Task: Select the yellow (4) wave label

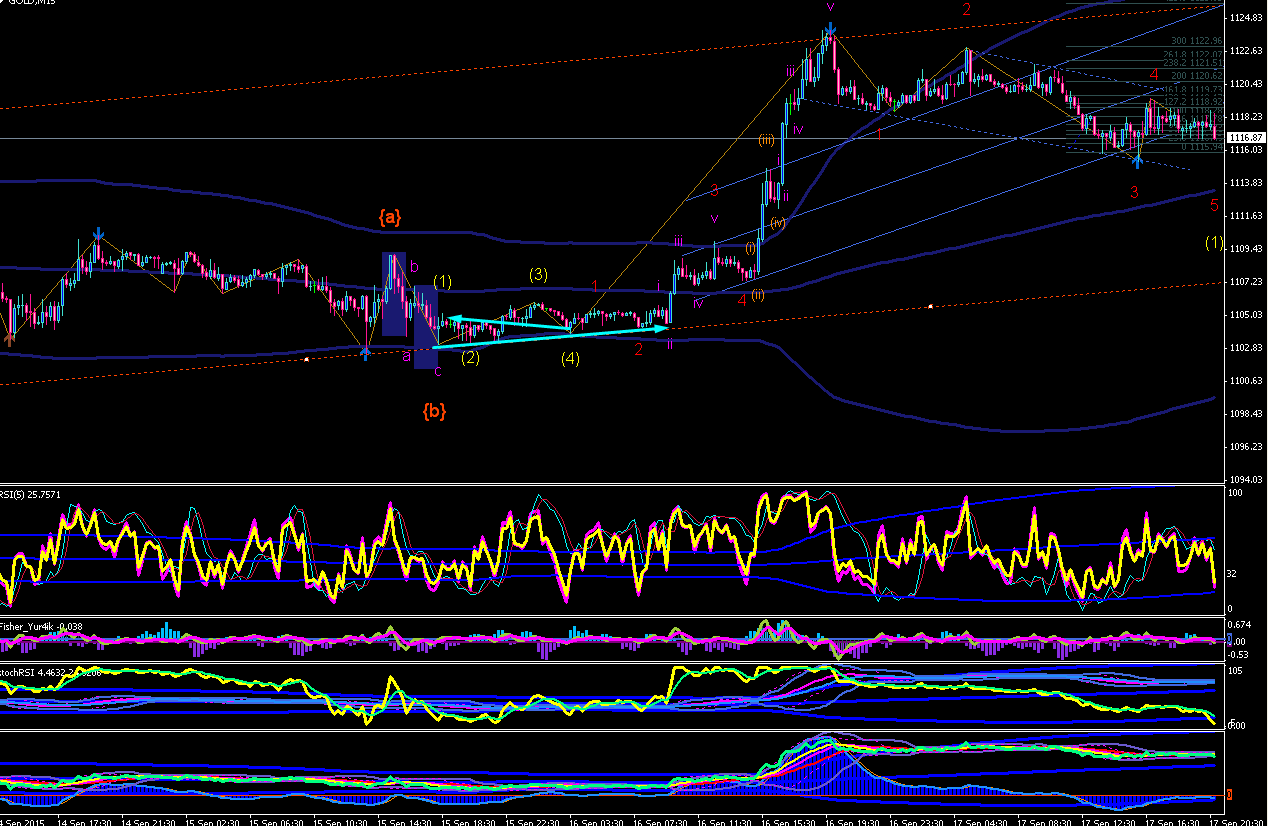Action: tap(570, 357)
